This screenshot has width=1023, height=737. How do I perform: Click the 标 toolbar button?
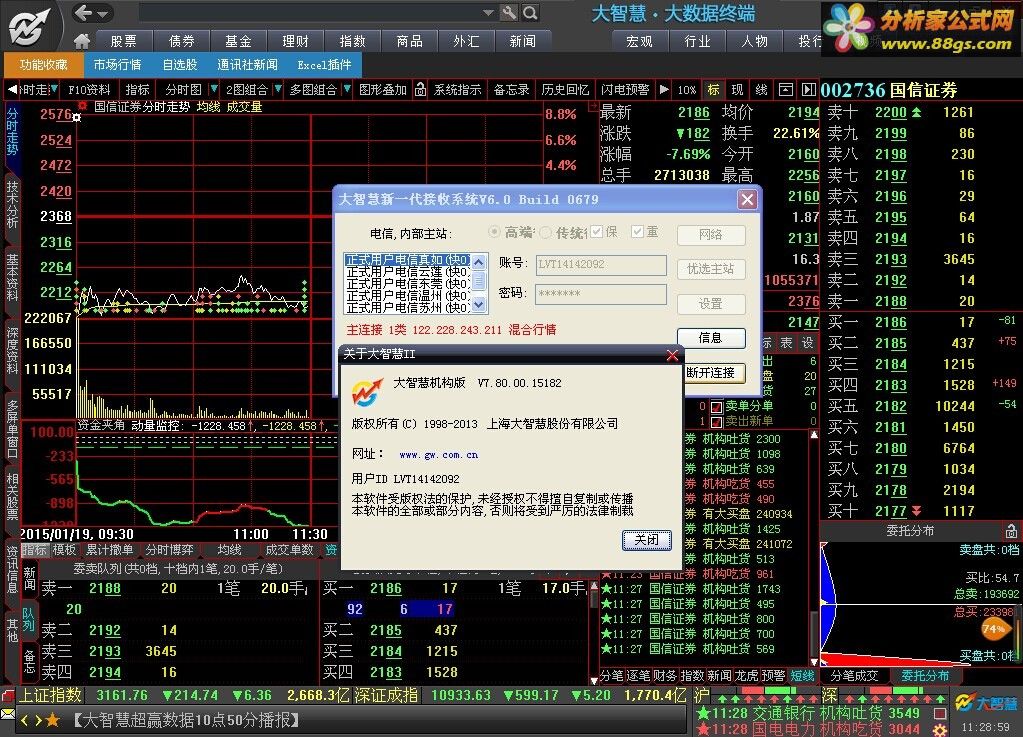coord(714,89)
